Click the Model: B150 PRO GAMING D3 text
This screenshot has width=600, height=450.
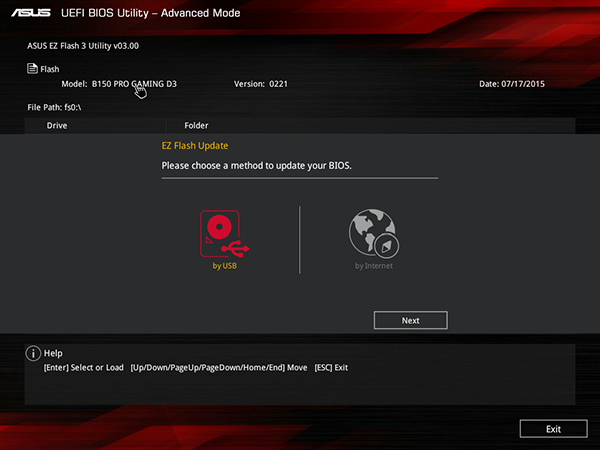(x=119, y=84)
